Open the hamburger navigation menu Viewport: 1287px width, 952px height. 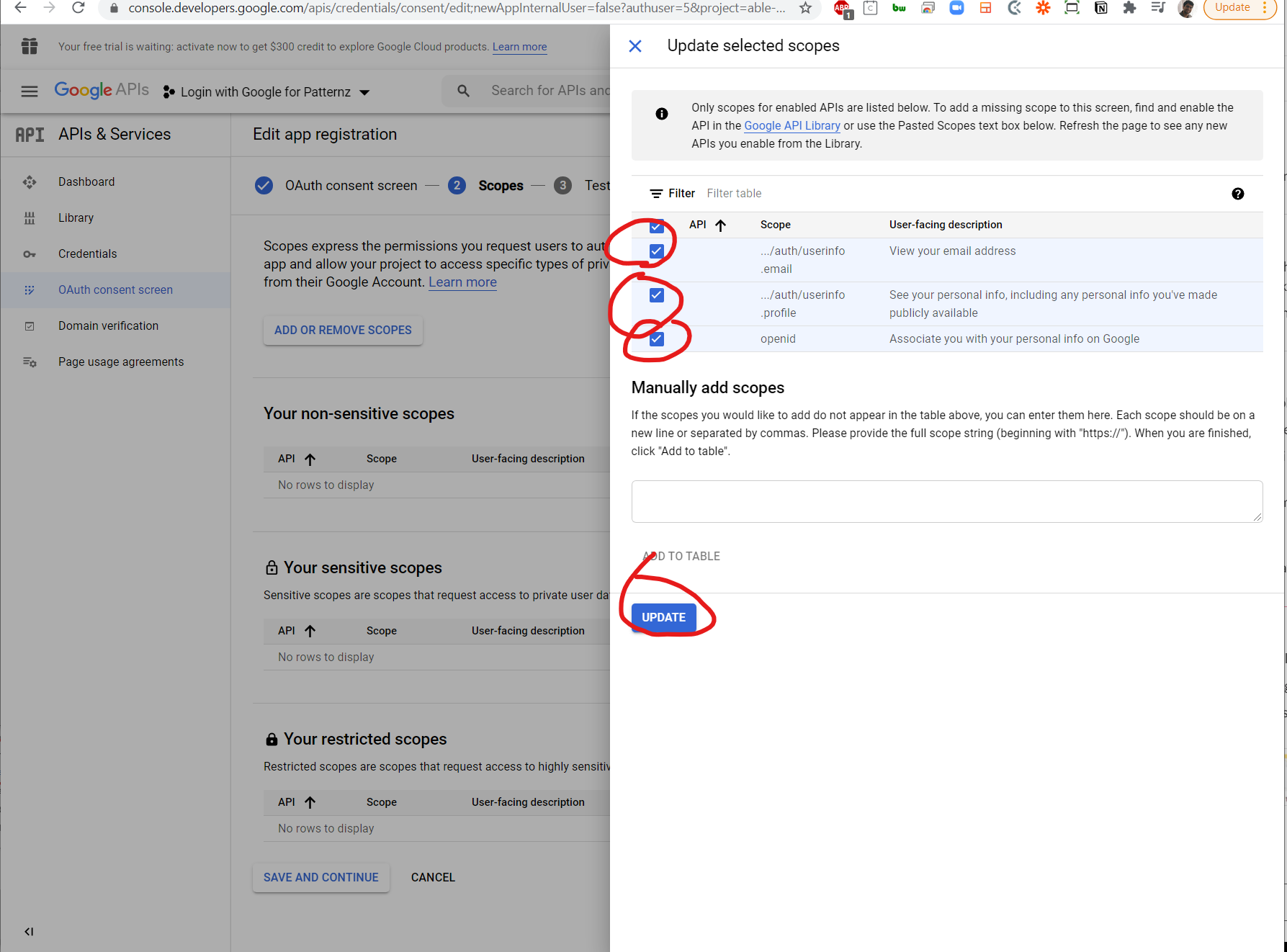coord(30,91)
